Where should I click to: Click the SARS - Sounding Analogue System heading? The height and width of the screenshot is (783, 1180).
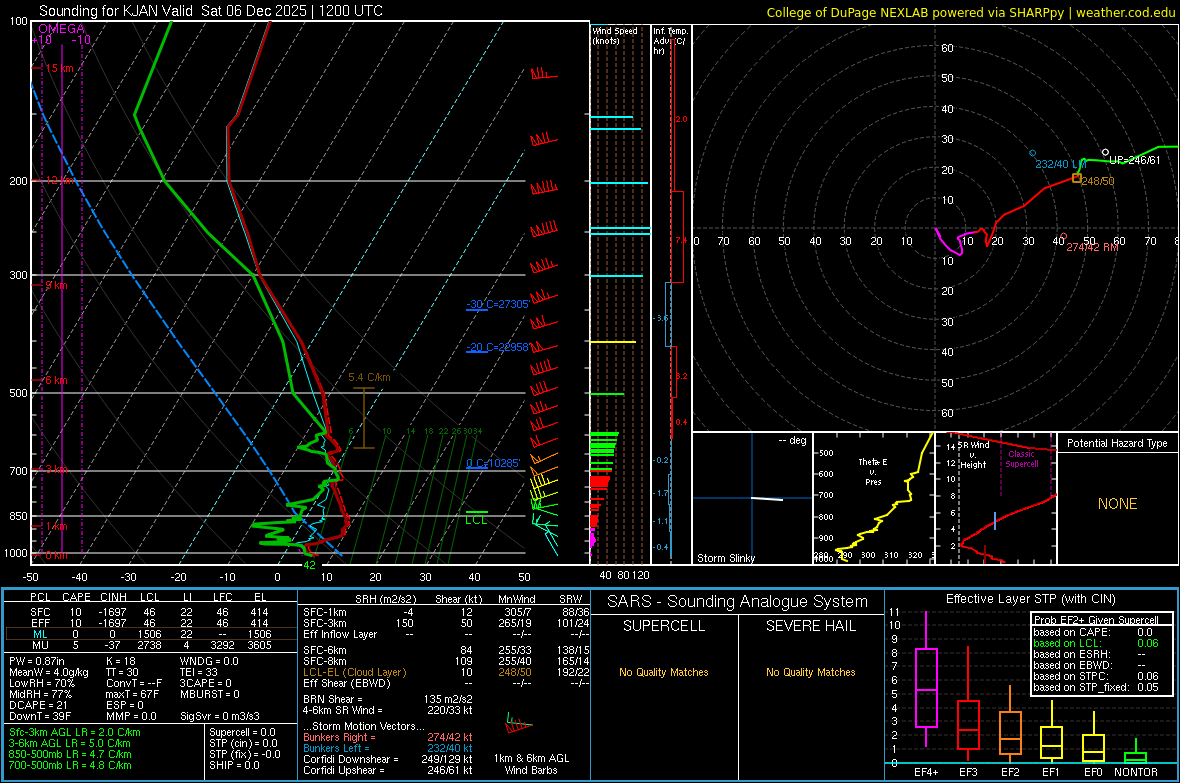pos(738,602)
